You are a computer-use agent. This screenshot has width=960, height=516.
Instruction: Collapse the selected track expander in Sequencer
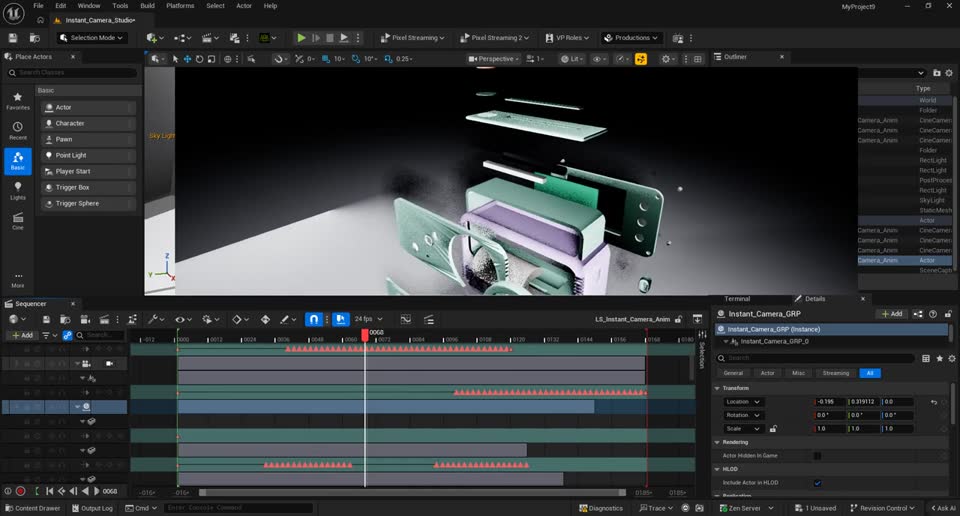click(x=78, y=406)
